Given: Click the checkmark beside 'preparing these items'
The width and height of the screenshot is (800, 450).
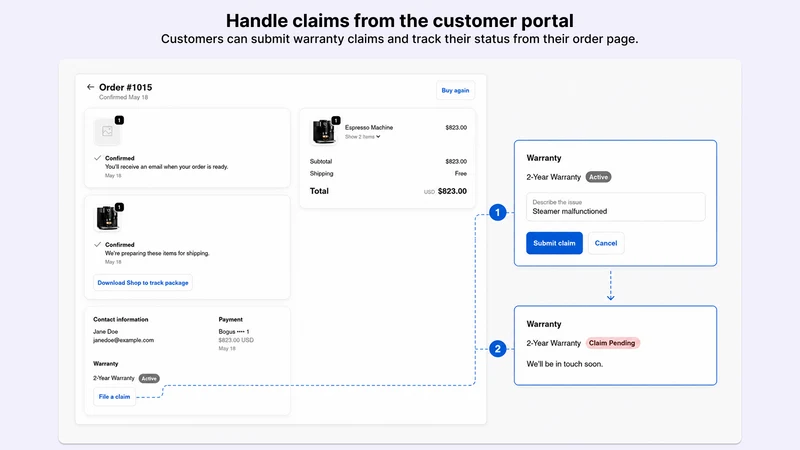Looking at the screenshot, I should 97,244.
